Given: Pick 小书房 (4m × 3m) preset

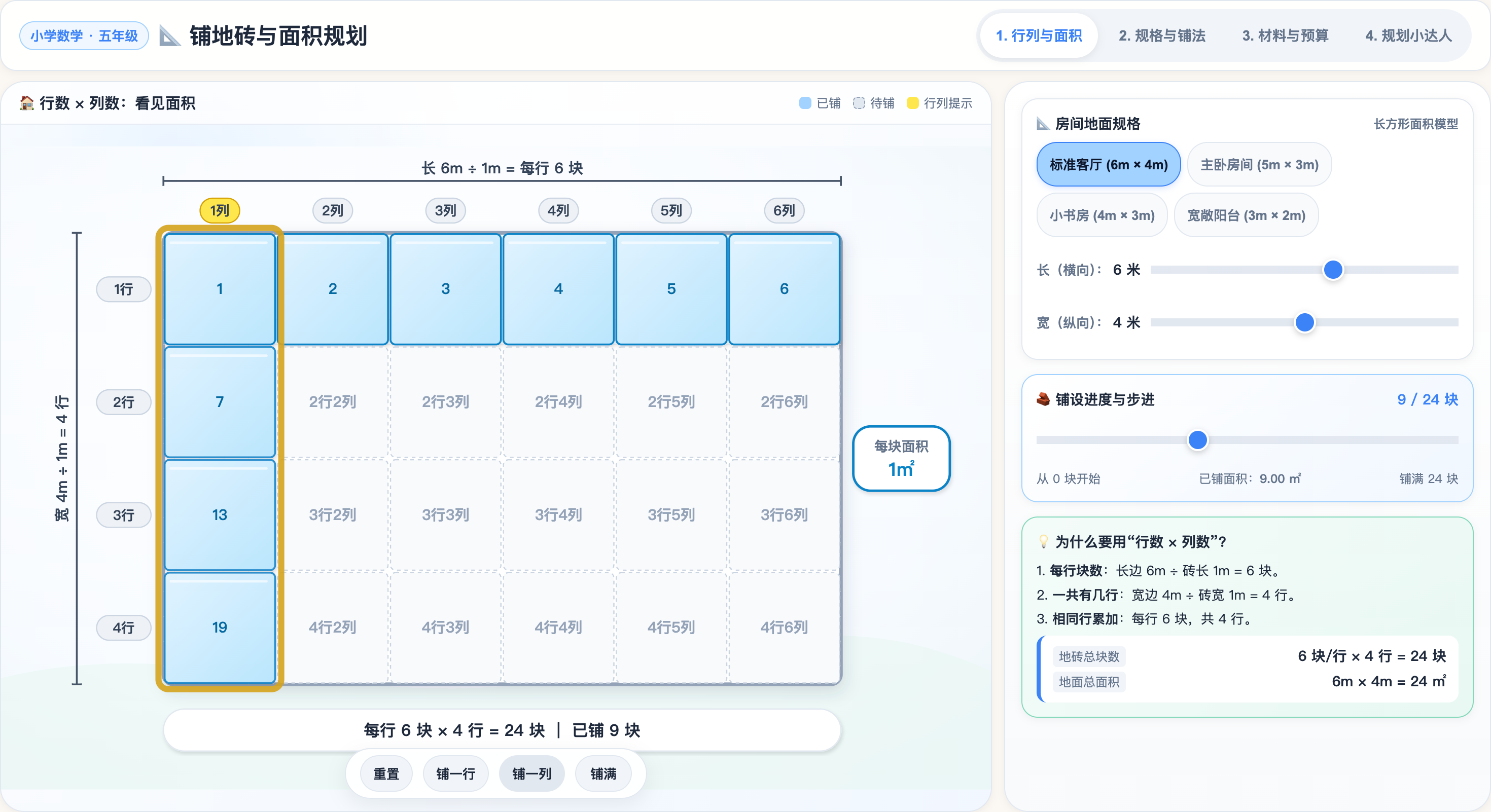Looking at the screenshot, I should pos(1102,215).
